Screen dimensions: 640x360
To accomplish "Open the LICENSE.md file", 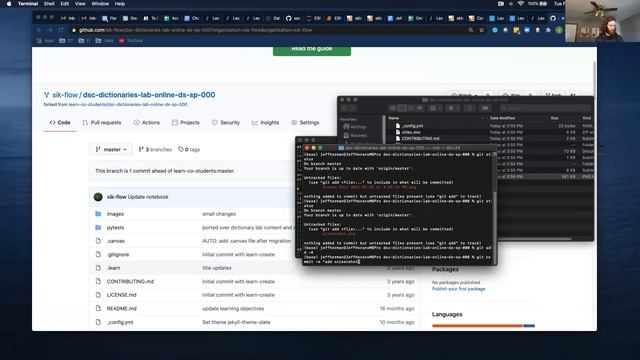I will click(122, 295).
